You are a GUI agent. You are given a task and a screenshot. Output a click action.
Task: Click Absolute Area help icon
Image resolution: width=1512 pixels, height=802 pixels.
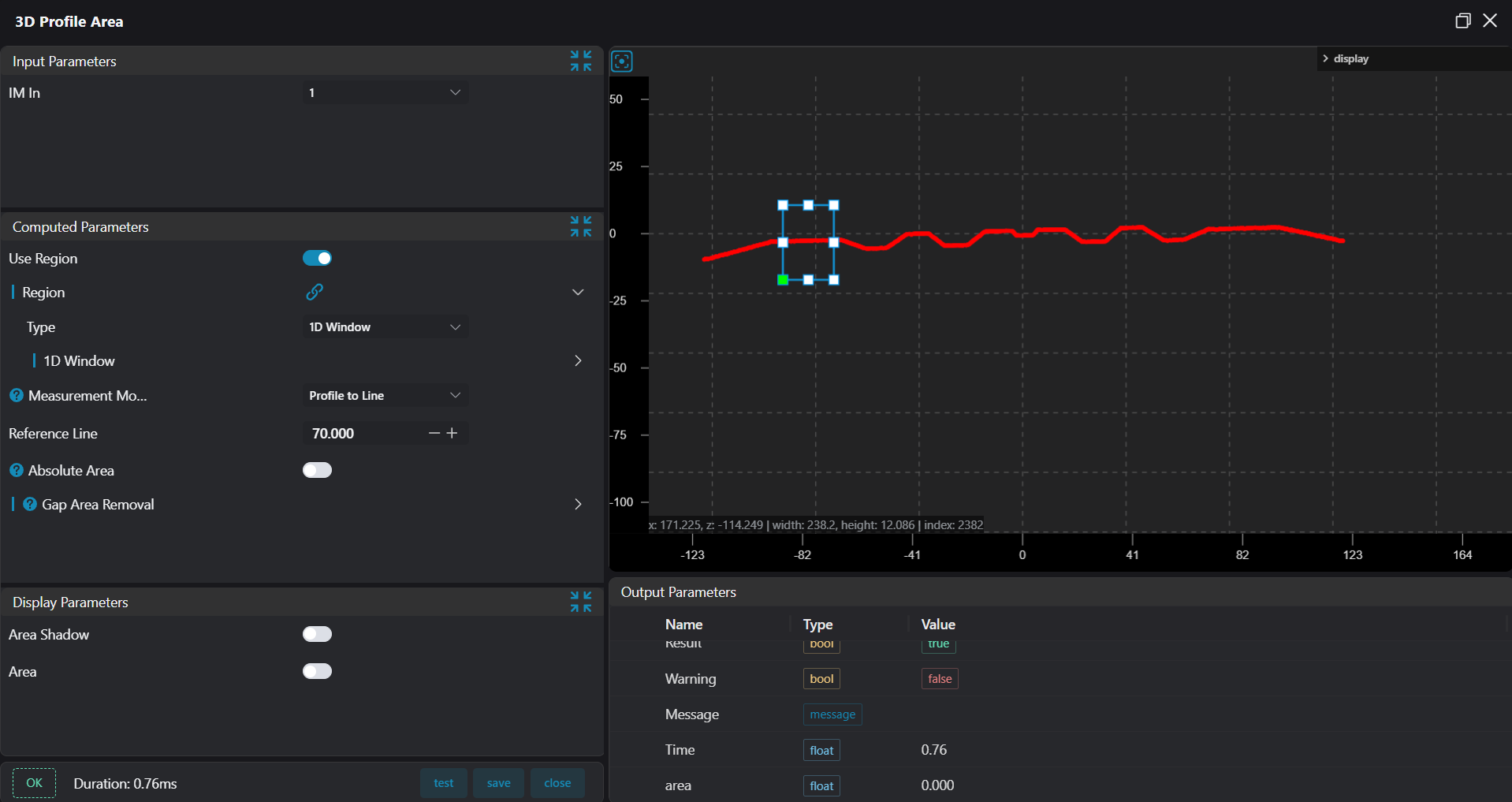tap(17, 470)
